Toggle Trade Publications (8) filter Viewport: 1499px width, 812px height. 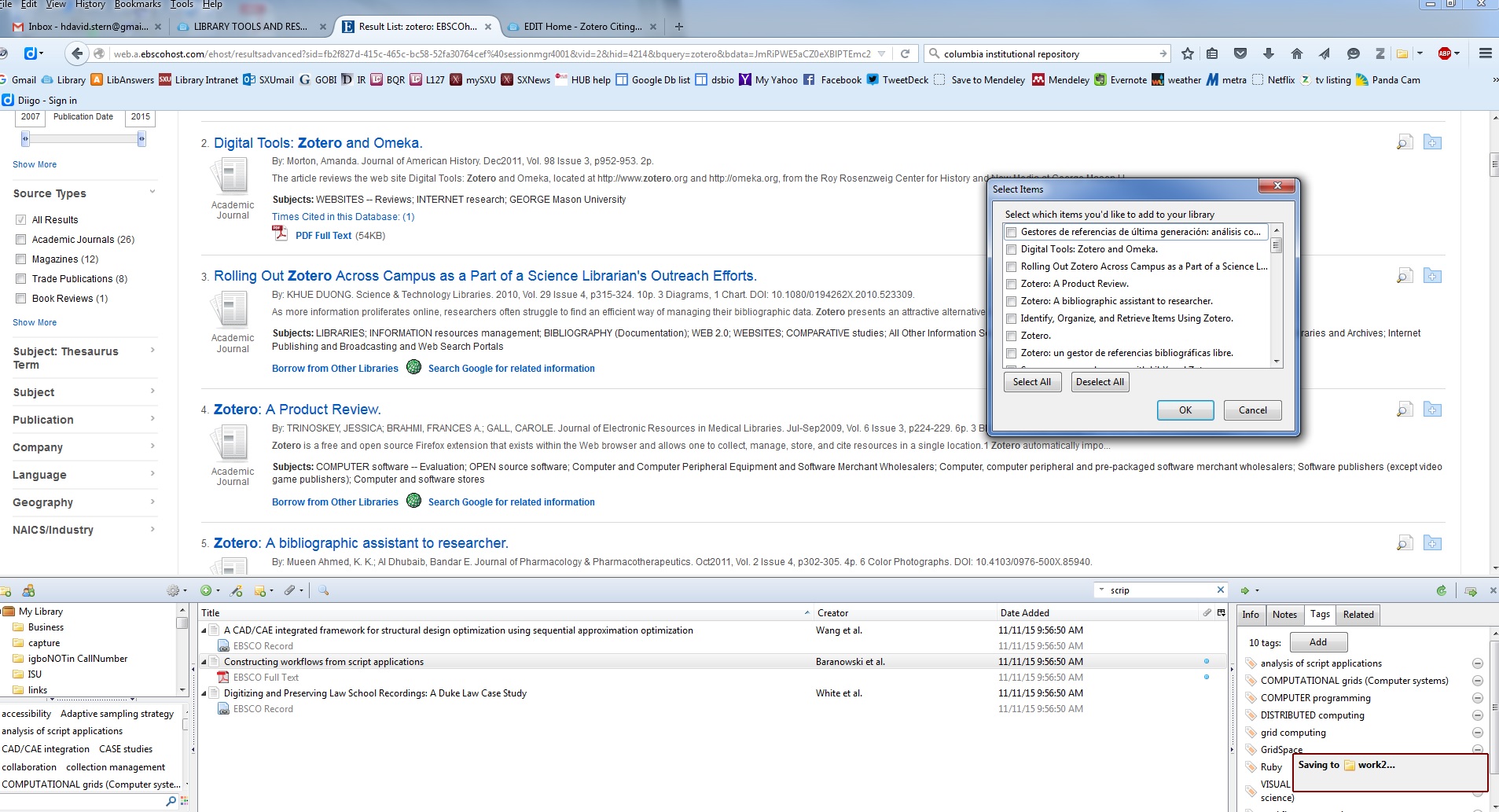click(21, 278)
